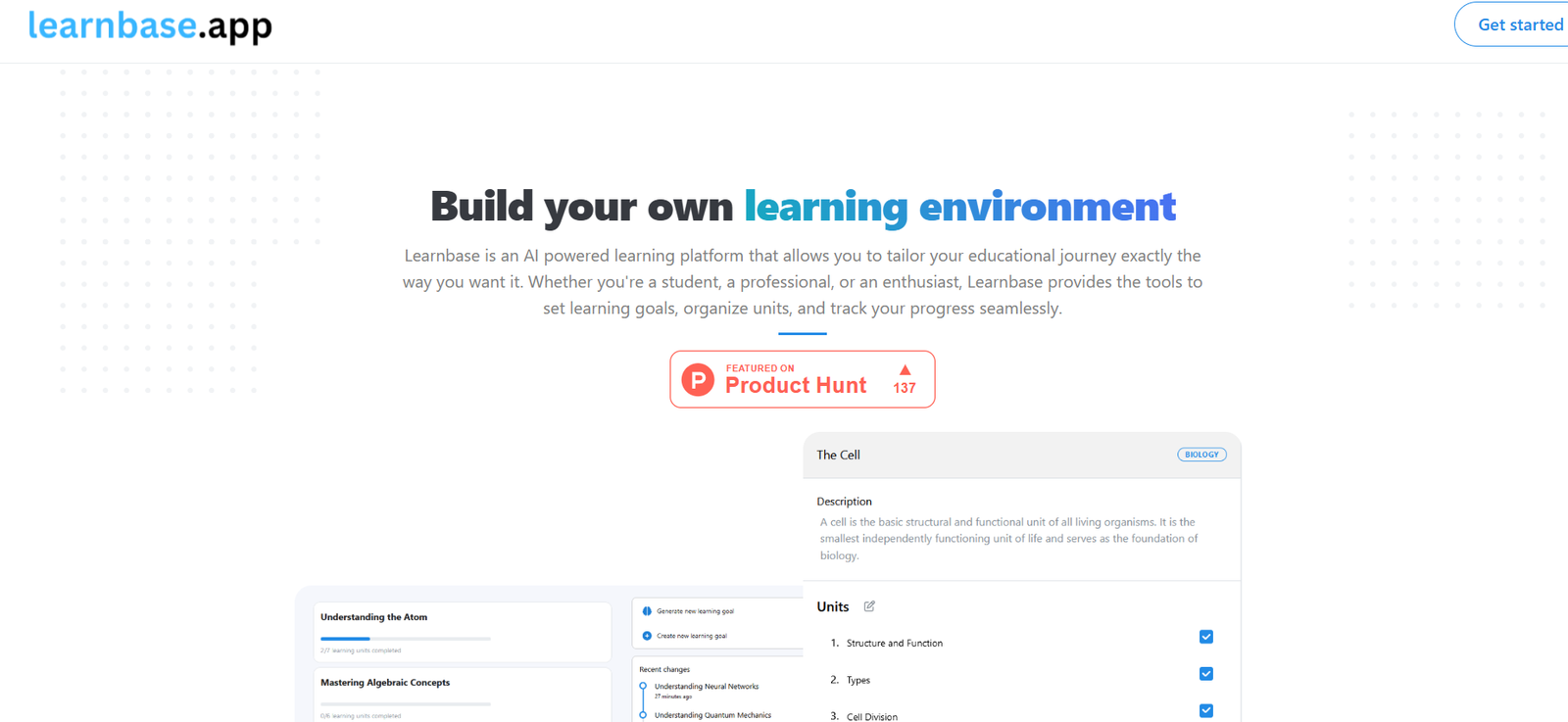Click The Cell title header
This screenshot has height=722, width=1568.
839,455
